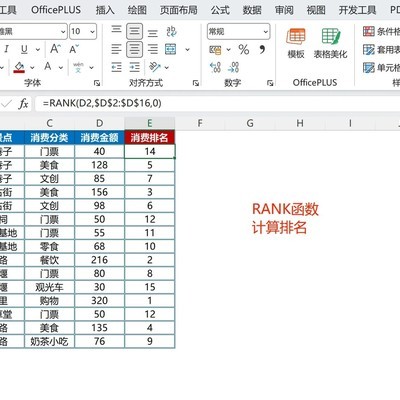Select the 观光车 category cell
400x400 pixels.
coord(49,287)
